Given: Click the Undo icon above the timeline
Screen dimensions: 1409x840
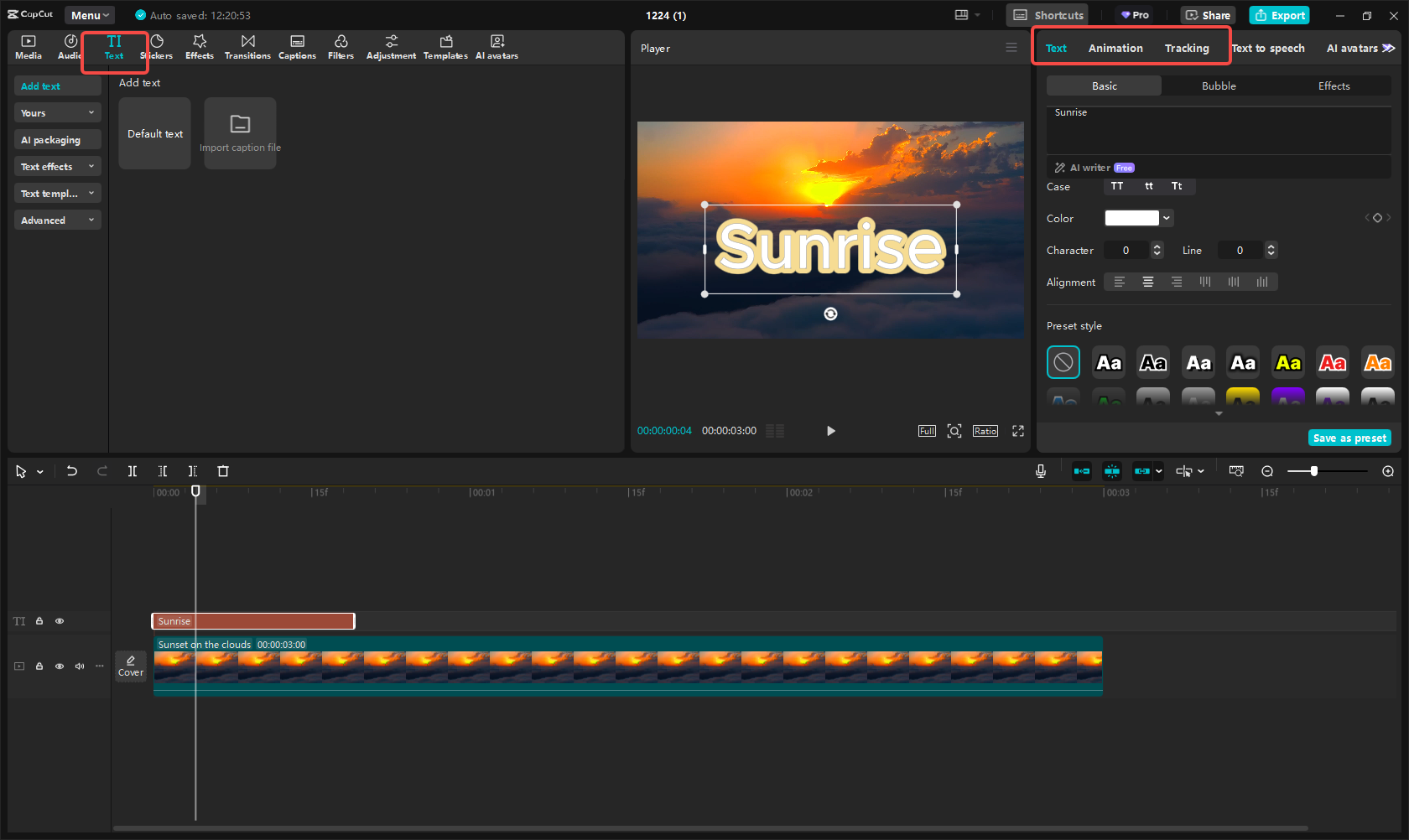Looking at the screenshot, I should point(72,471).
